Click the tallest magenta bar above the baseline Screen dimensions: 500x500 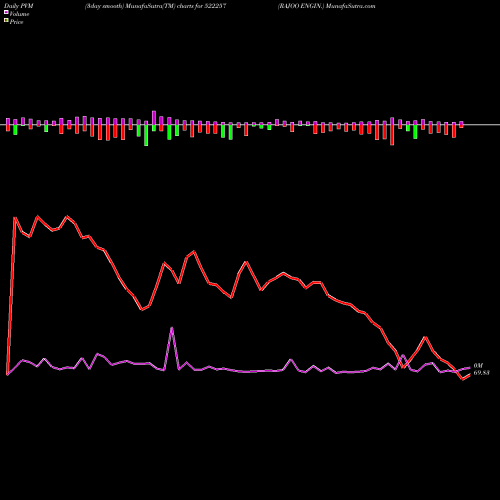tap(154, 118)
